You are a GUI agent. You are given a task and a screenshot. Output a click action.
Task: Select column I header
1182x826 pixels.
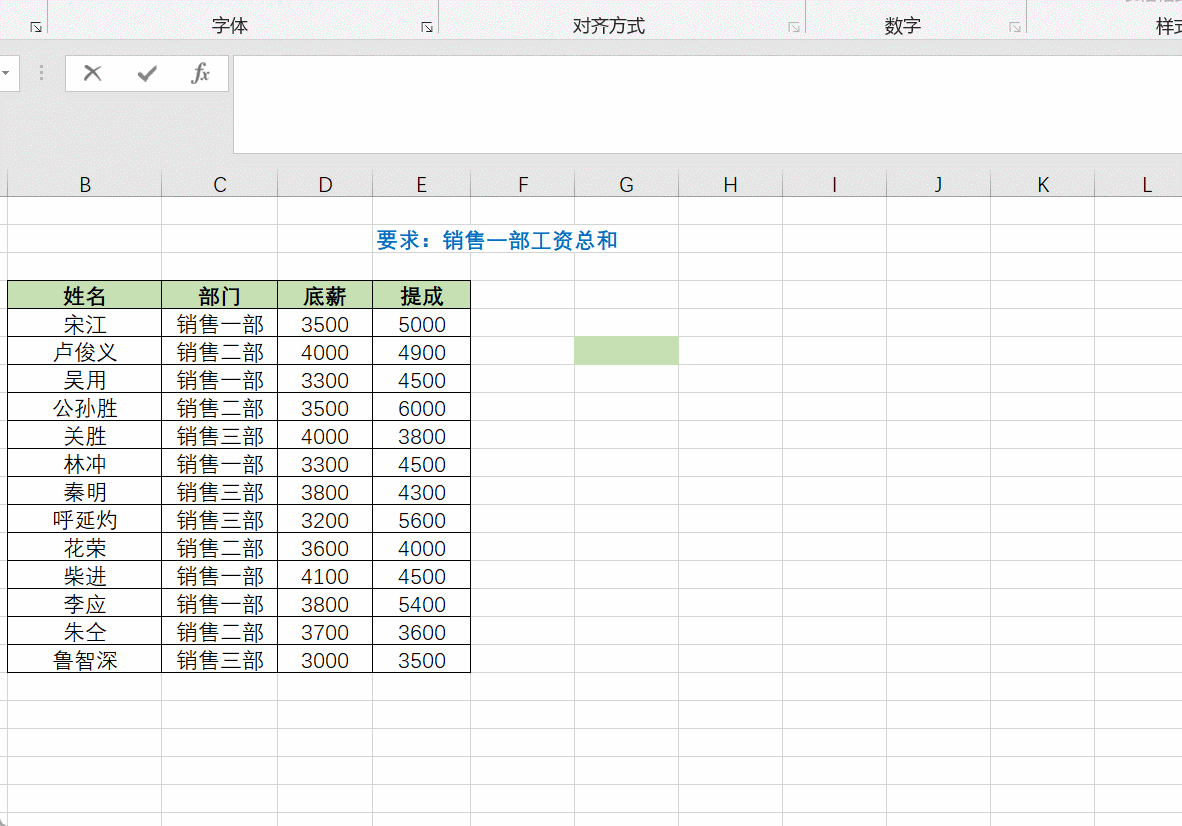(x=834, y=185)
